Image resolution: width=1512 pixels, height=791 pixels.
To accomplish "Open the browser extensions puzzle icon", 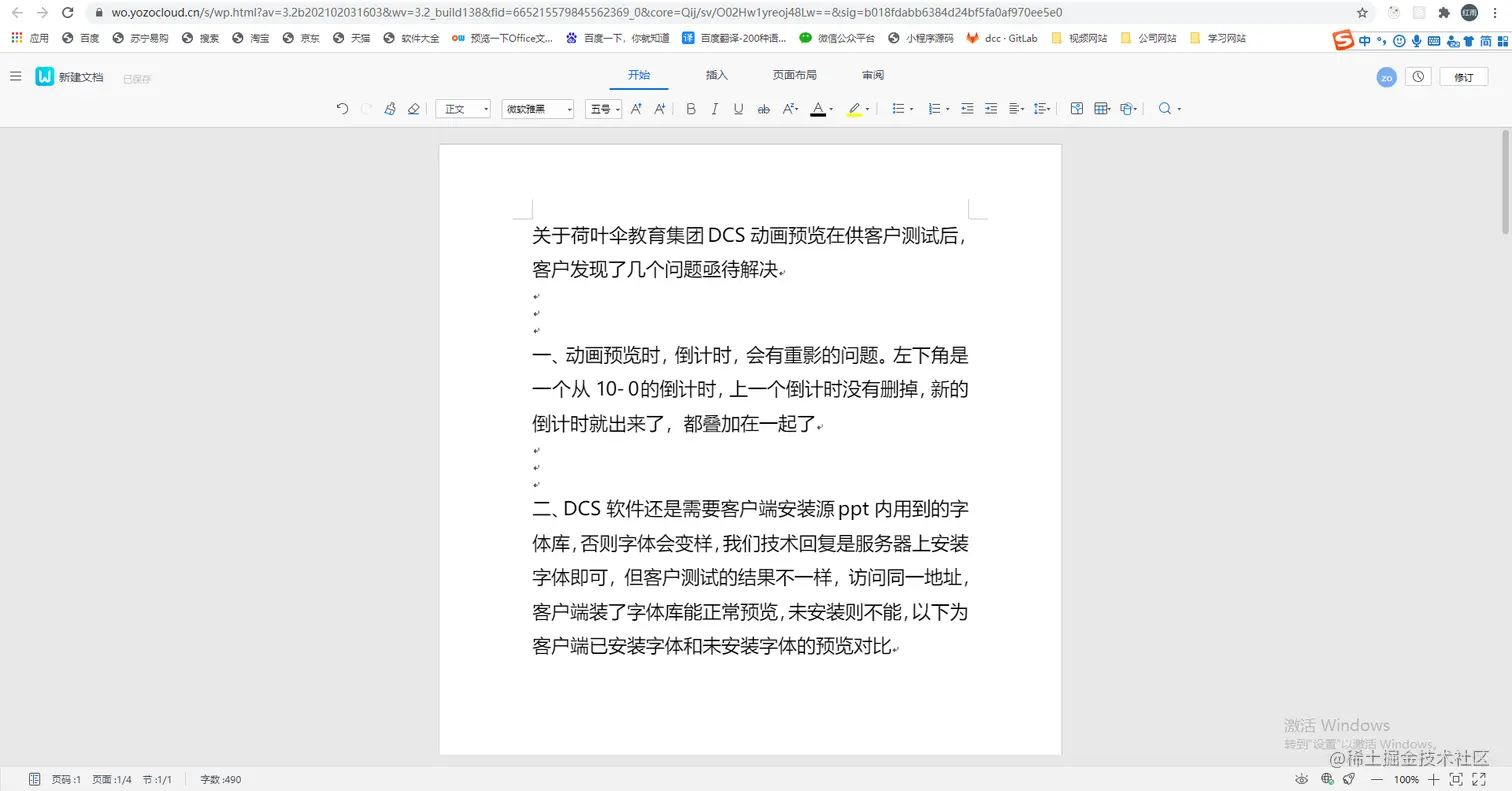I will (1444, 13).
